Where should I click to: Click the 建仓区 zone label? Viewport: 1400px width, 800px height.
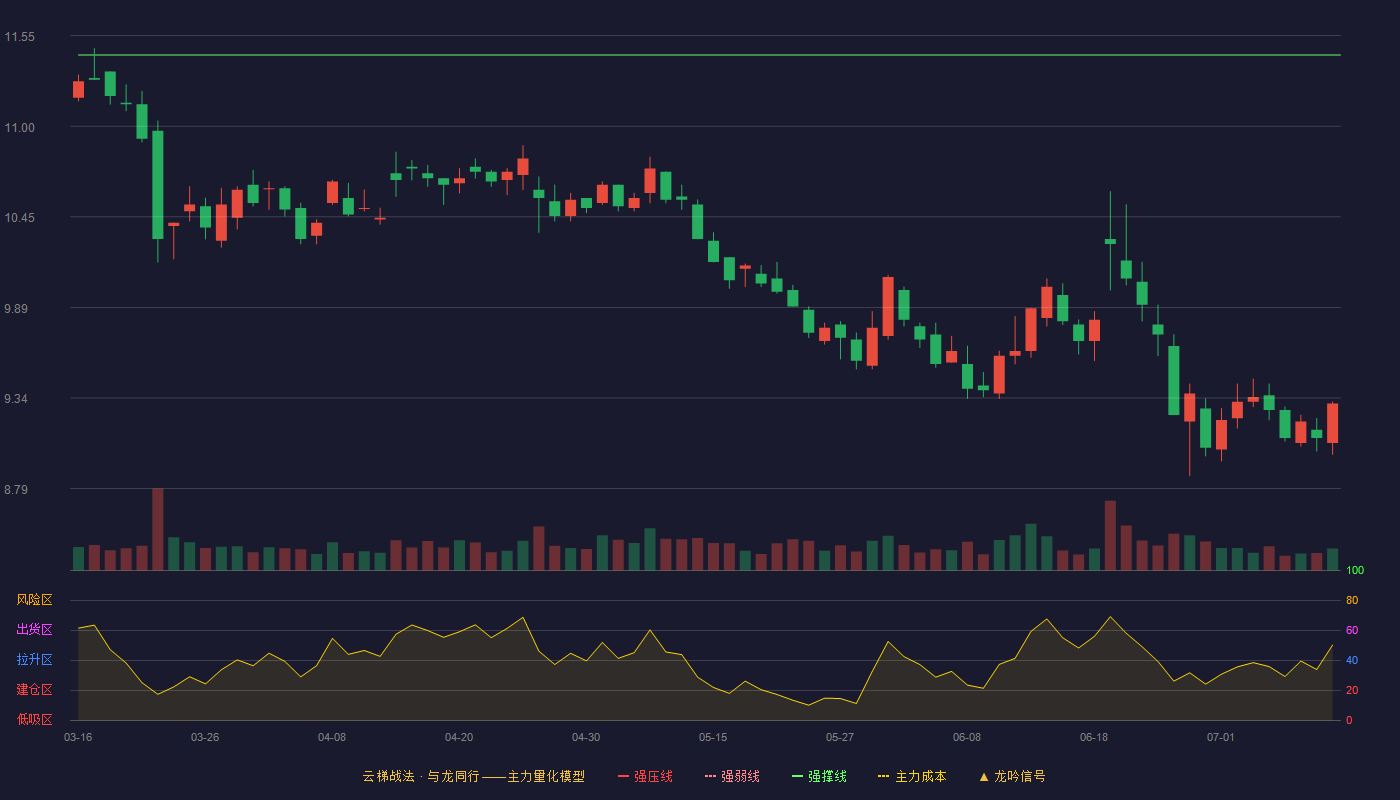[34, 690]
